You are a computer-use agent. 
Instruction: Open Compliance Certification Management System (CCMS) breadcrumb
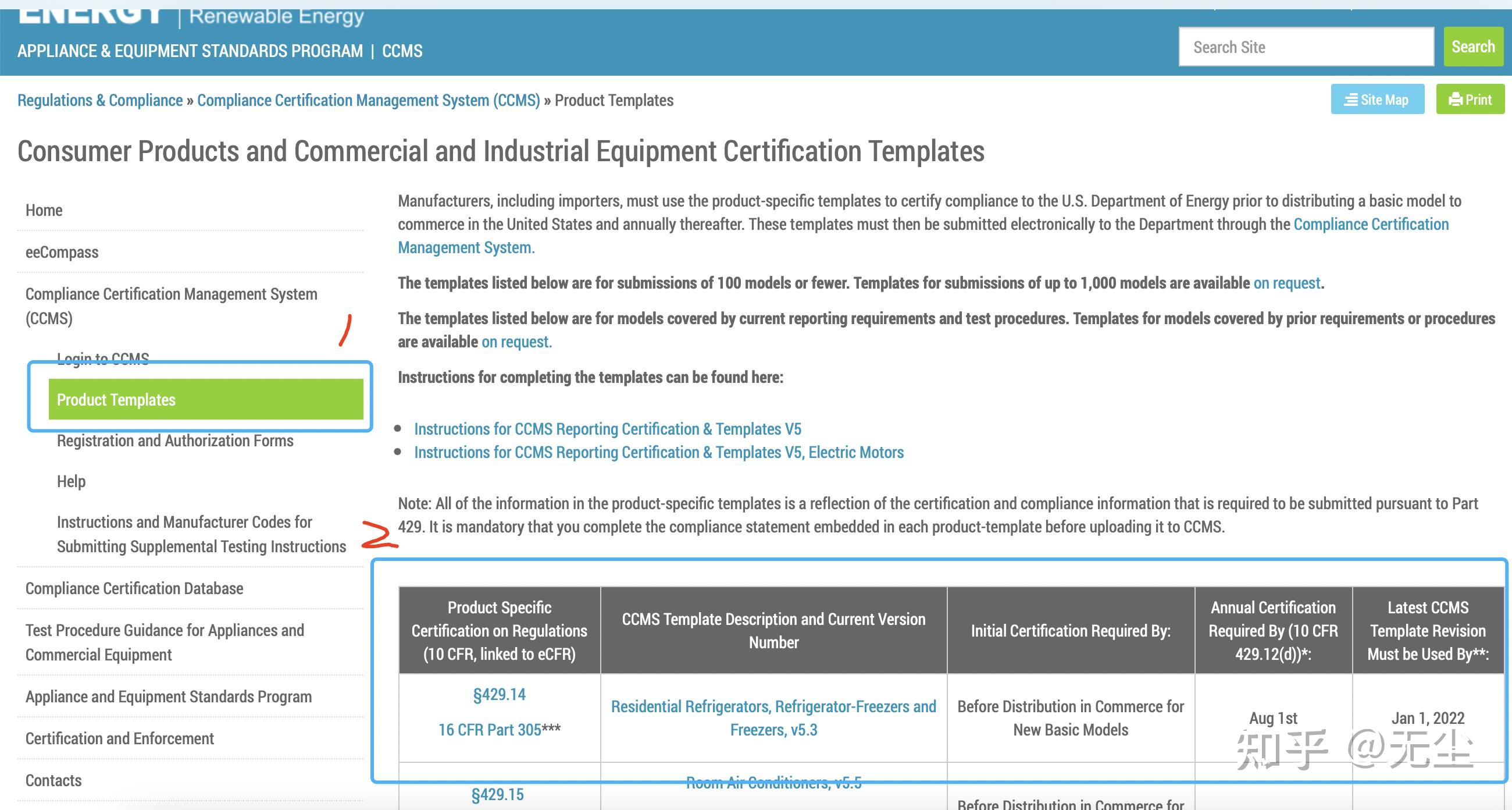pos(368,101)
